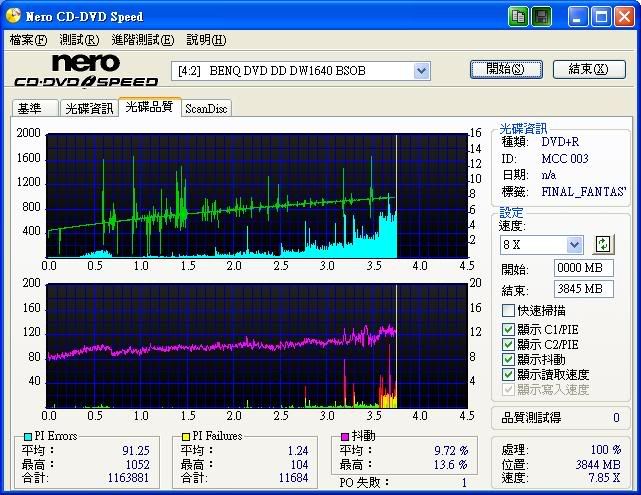Click the 位置 position value 3844 MB
This screenshot has width=641, height=495.
[598, 465]
